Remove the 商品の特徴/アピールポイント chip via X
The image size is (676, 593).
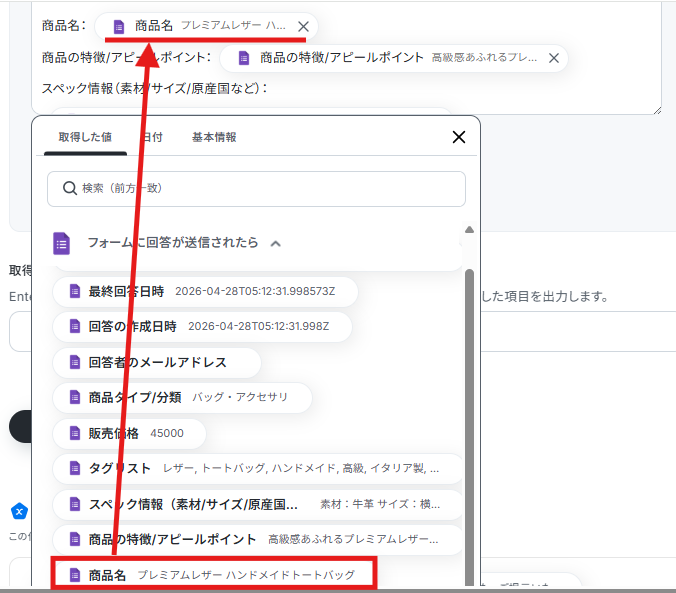pos(554,58)
